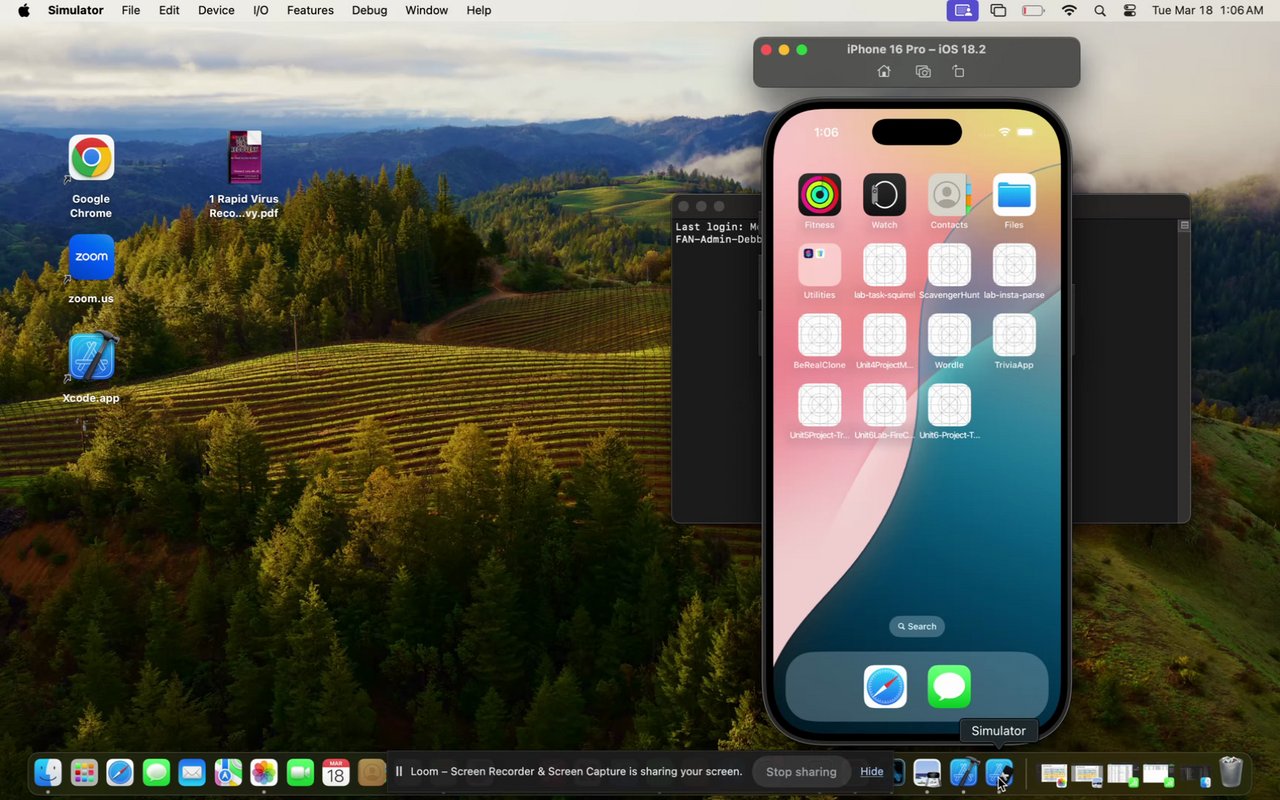This screenshot has width=1280, height=800.
Task: Open Calendar from the Mac Dock
Action: pyautogui.click(x=336, y=772)
